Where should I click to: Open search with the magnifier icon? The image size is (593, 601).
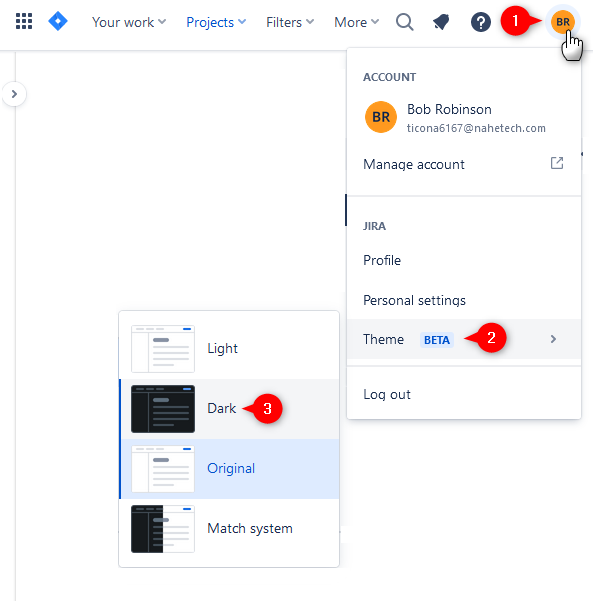click(x=405, y=22)
